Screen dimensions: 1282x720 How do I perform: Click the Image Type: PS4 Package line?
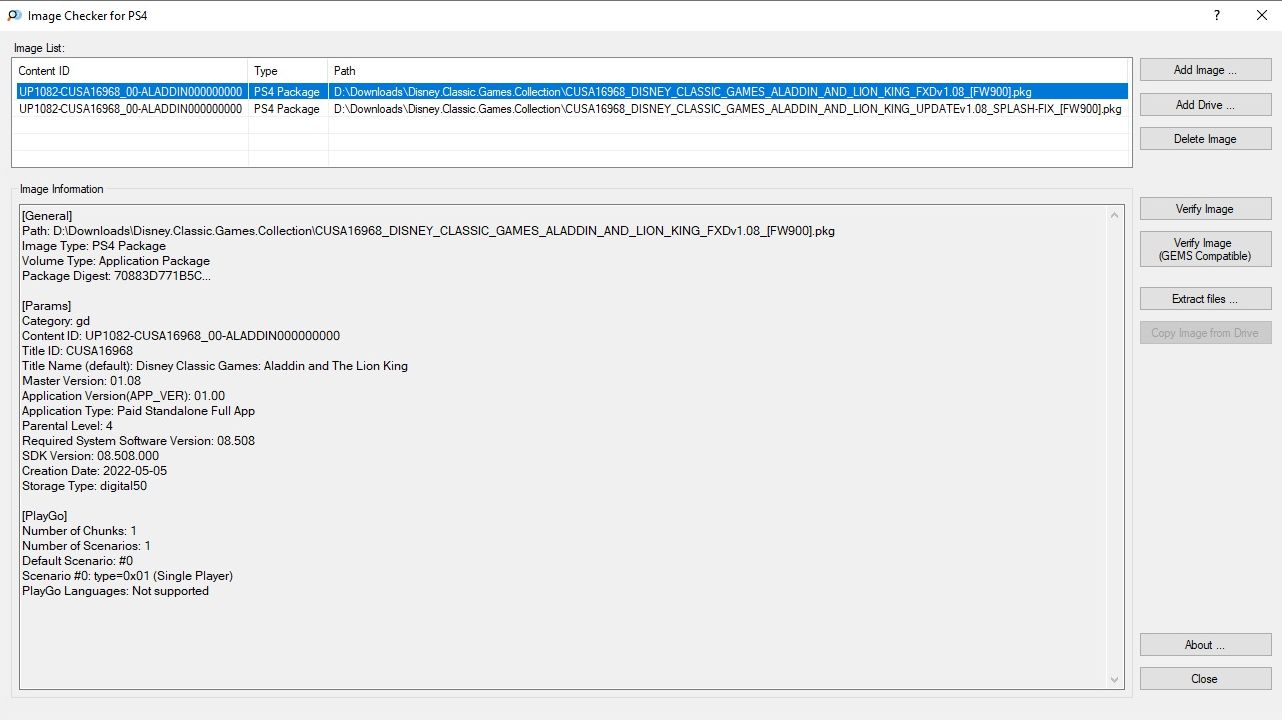pyautogui.click(x=94, y=246)
